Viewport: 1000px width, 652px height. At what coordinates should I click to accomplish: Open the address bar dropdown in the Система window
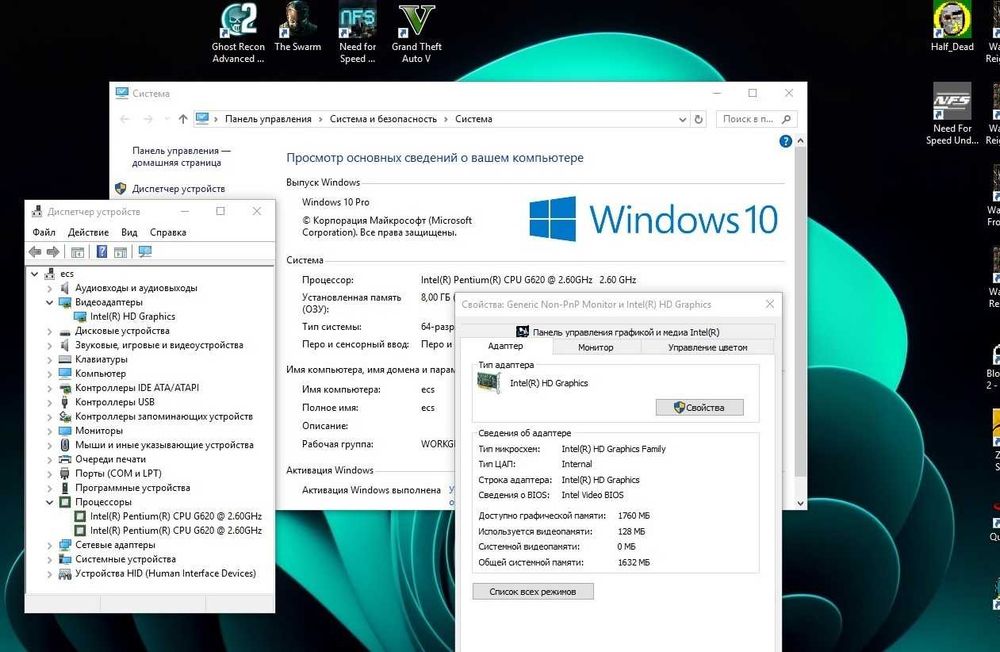pos(682,119)
